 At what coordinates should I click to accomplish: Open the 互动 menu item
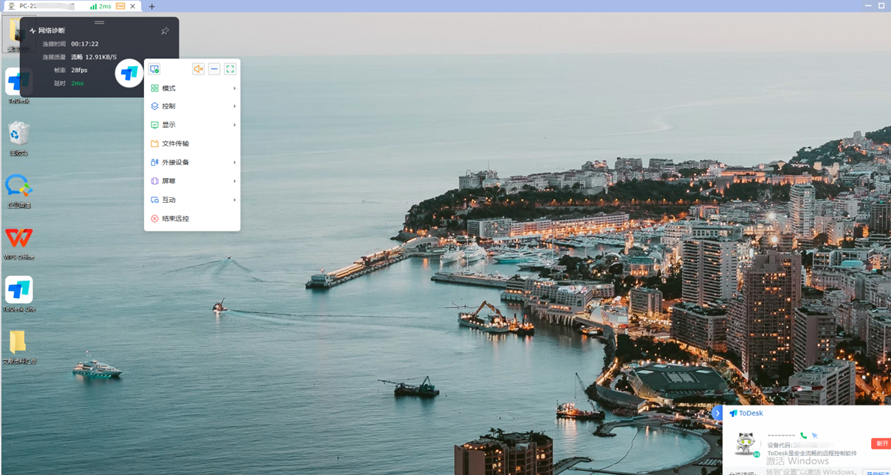192,200
